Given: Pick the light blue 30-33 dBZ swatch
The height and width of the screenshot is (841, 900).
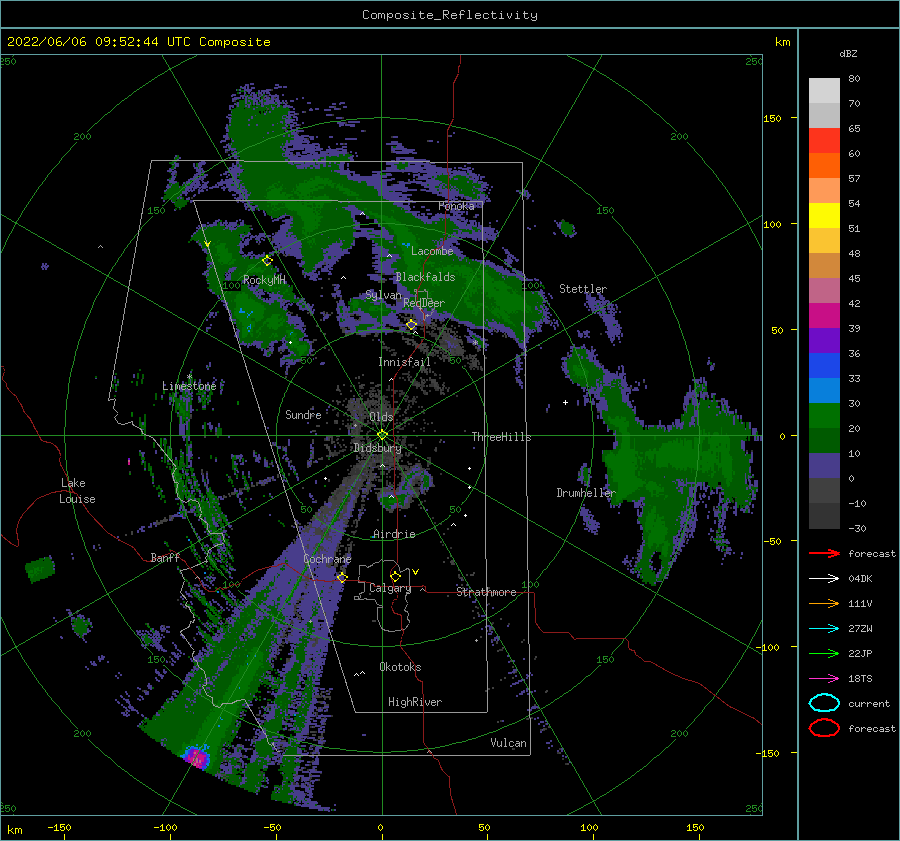Looking at the screenshot, I should point(824,391).
